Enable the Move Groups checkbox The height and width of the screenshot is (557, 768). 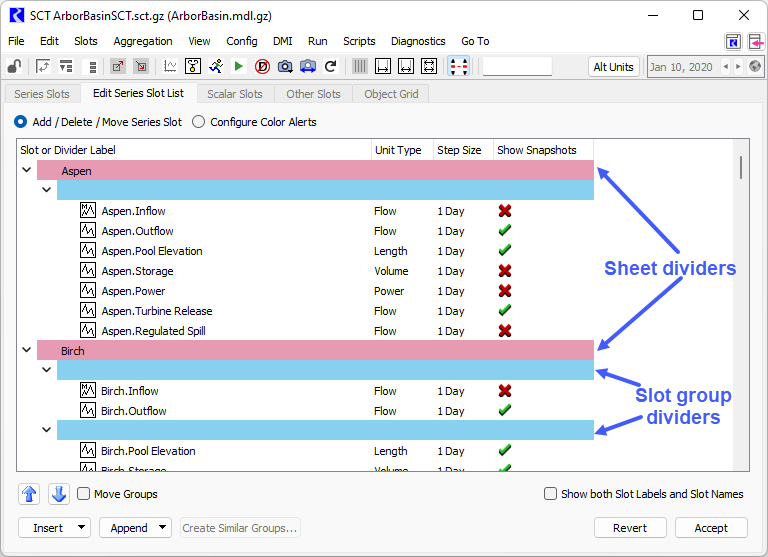tap(84, 494)
